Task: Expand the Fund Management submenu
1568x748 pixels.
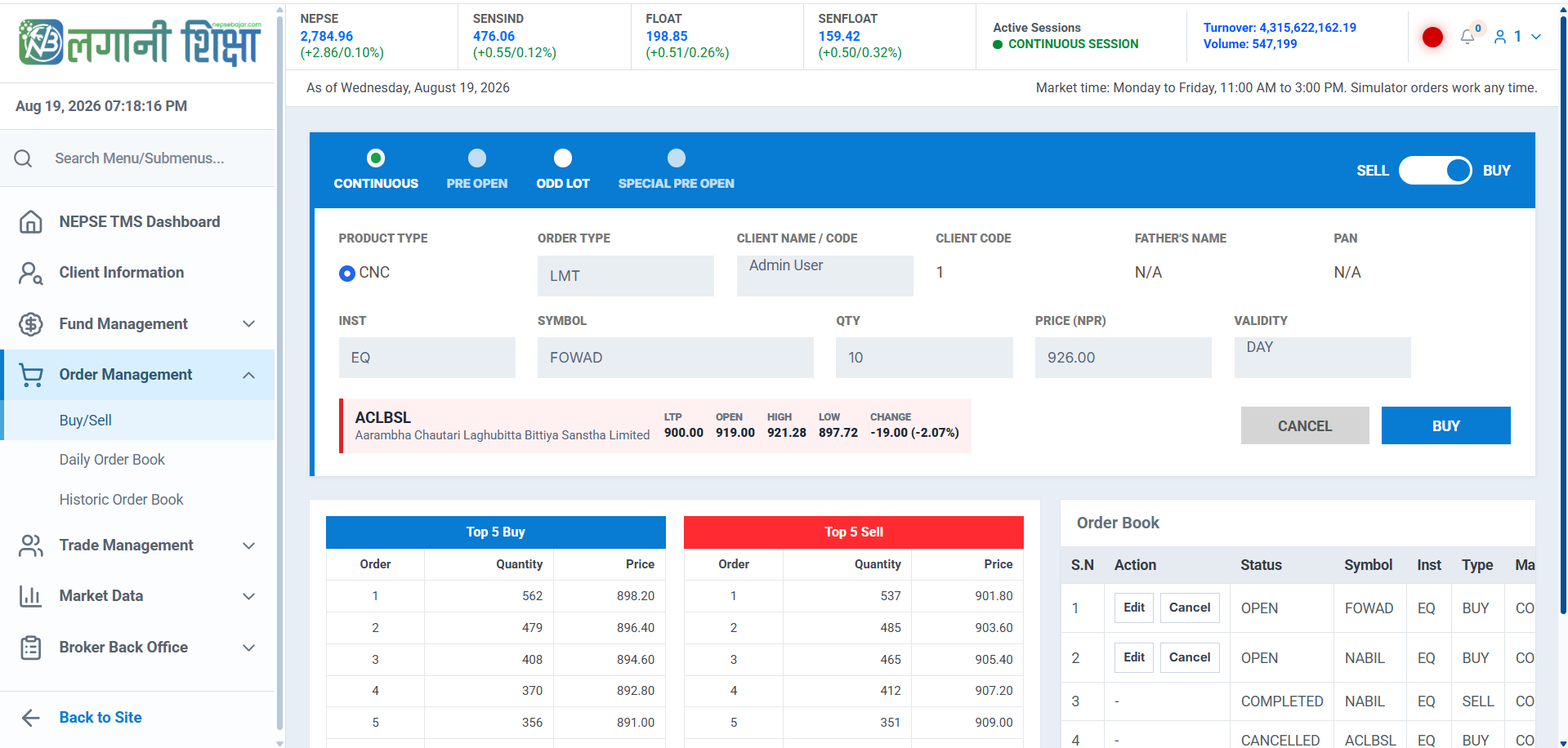Action: click(249, 324)
